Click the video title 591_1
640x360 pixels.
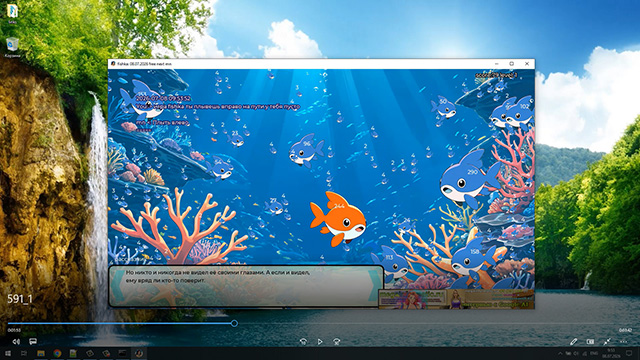point(20,299)
